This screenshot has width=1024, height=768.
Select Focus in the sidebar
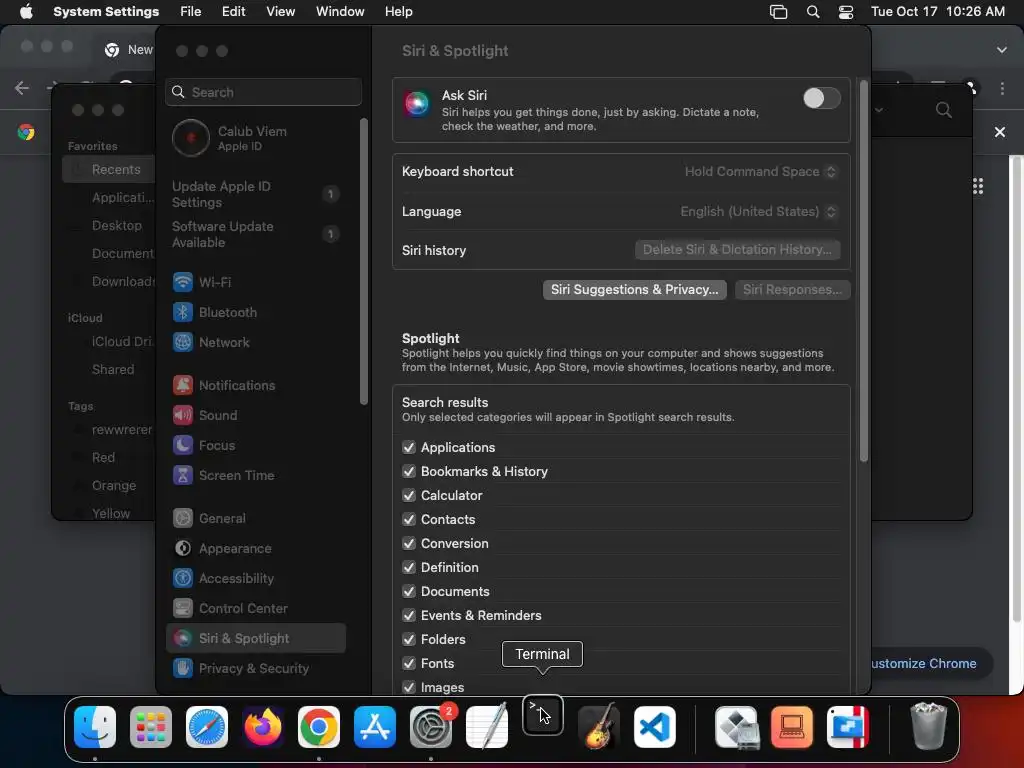256,445
